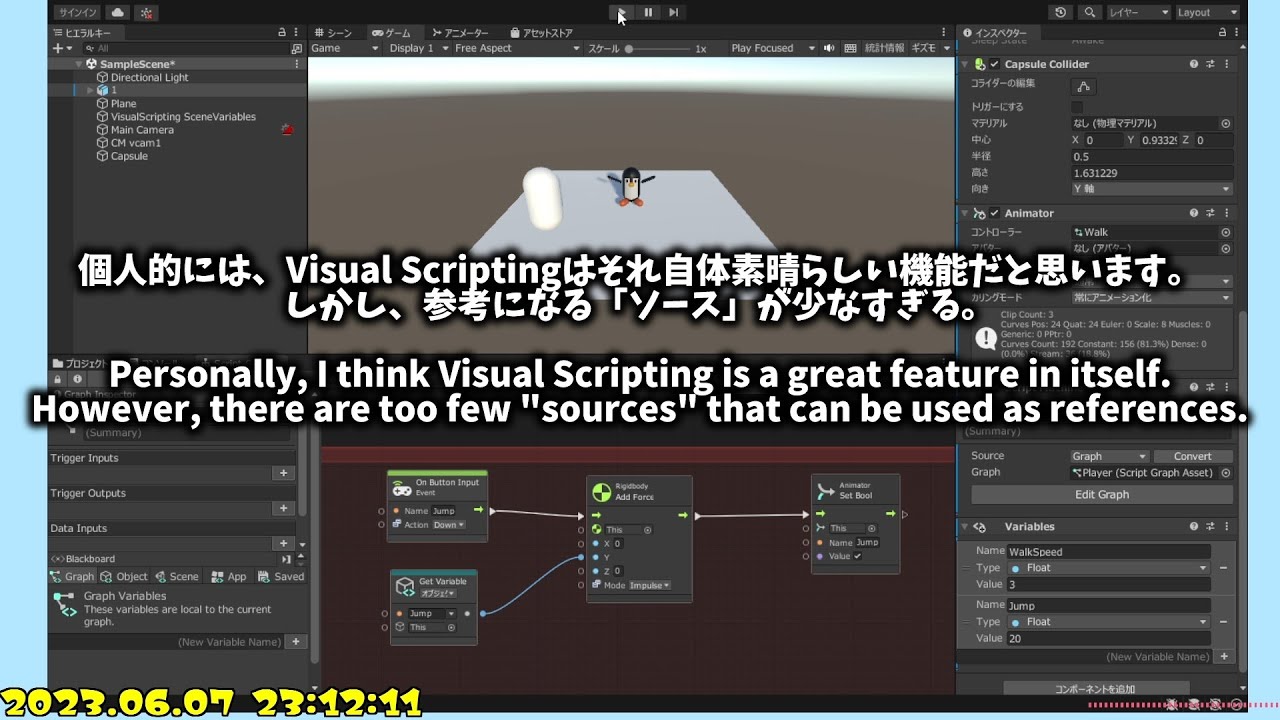Click the On Button Input node gamepad icon
Viewport: 1280px width, 720px height.
(400, 487)
